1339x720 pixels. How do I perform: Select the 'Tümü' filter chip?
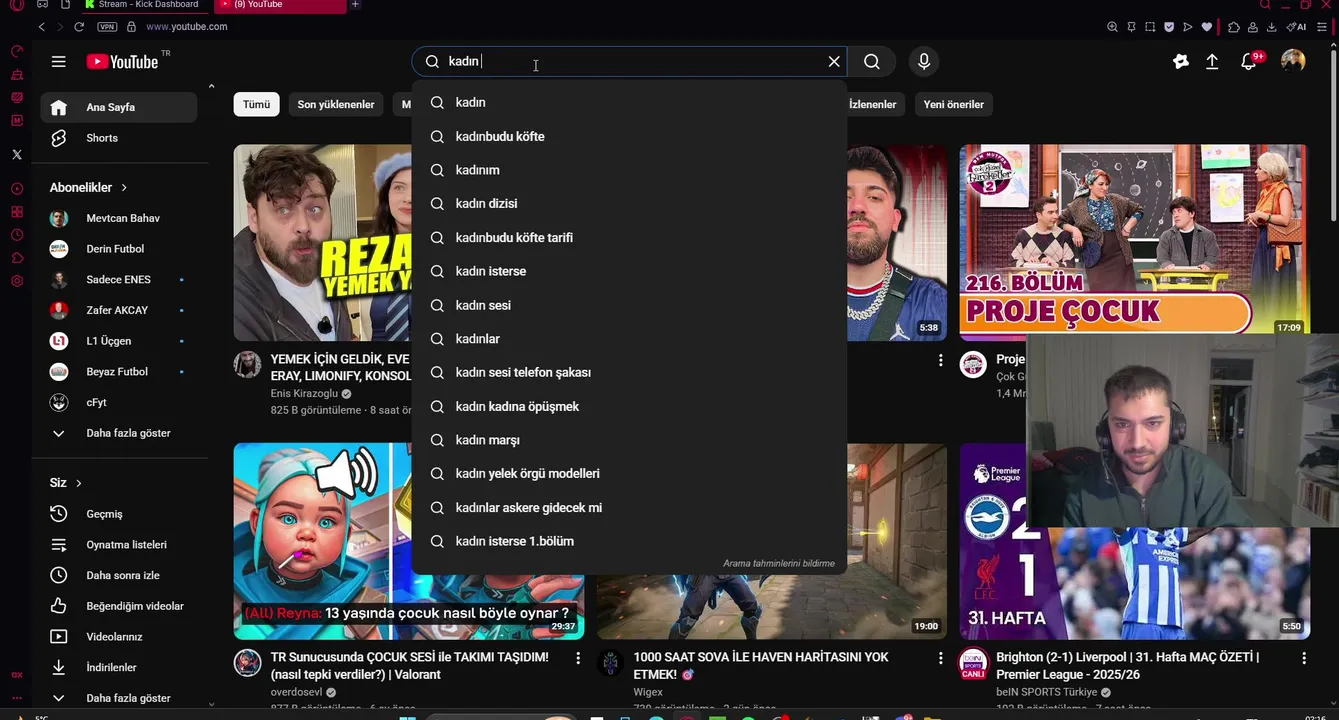coord(256,104)
